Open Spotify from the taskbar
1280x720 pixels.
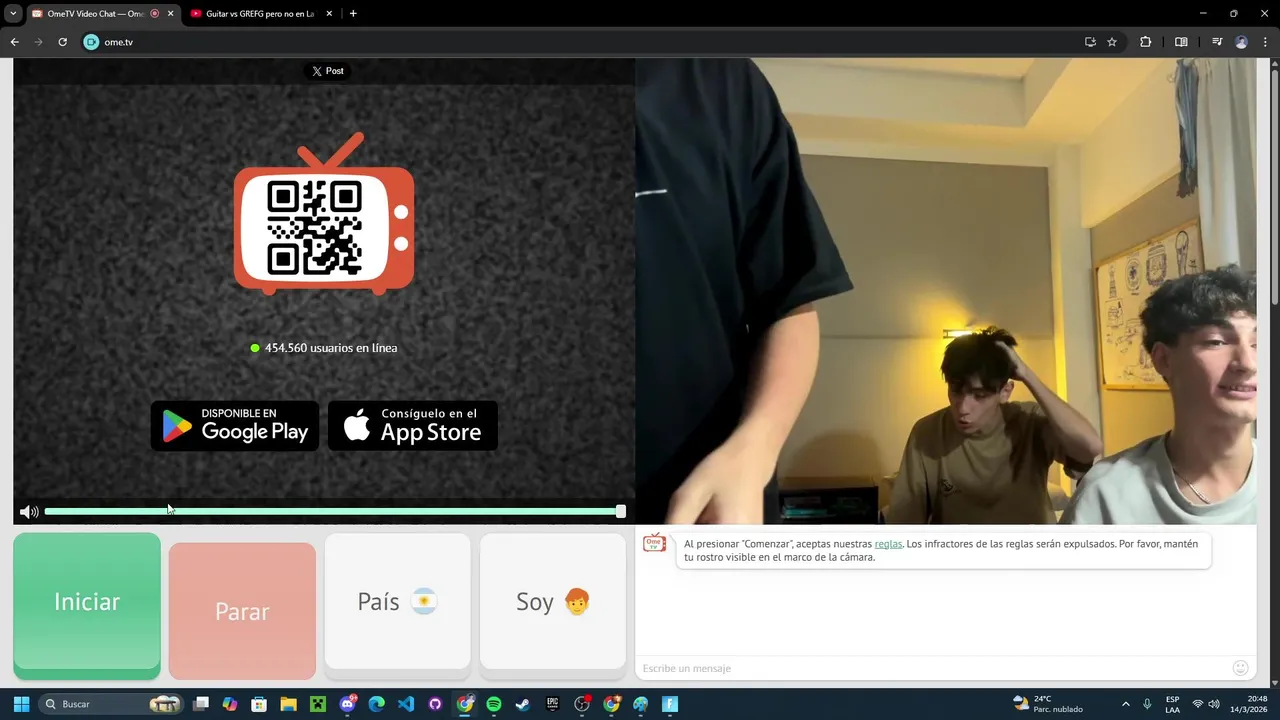[x=494, y=704]
